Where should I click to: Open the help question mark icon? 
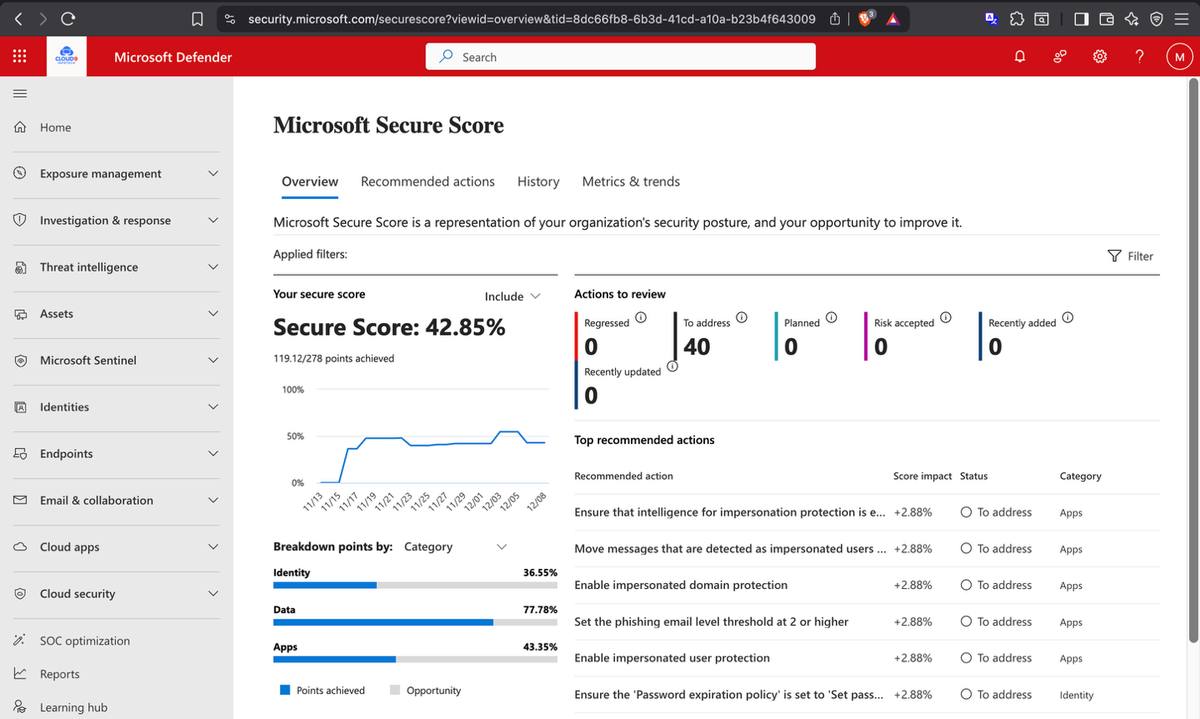click(x=1140, y=57)
